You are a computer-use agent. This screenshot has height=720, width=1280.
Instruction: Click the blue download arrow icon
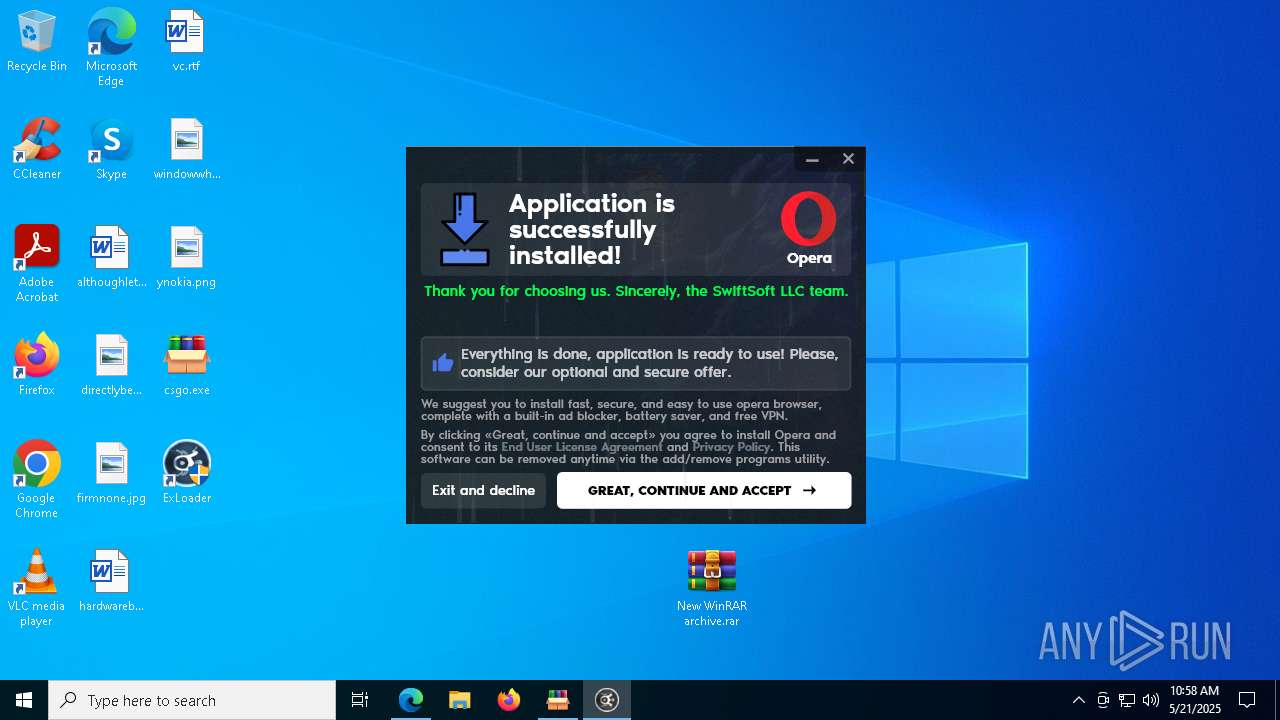(465, 229)
